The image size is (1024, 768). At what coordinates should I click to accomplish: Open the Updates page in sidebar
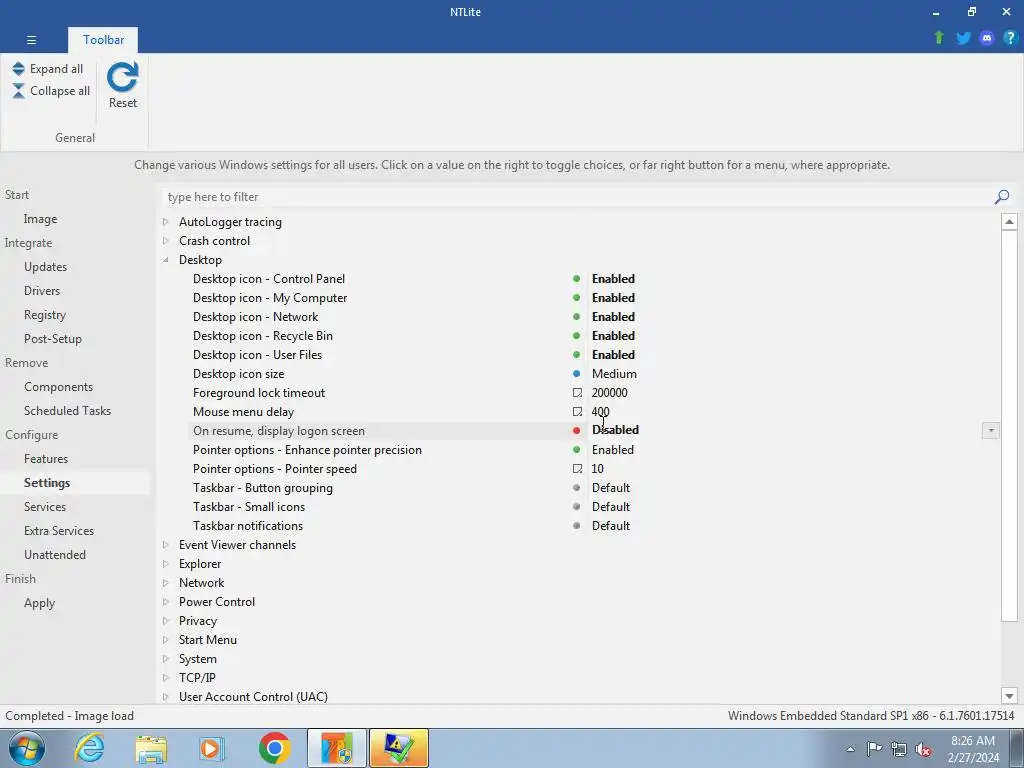46,266
